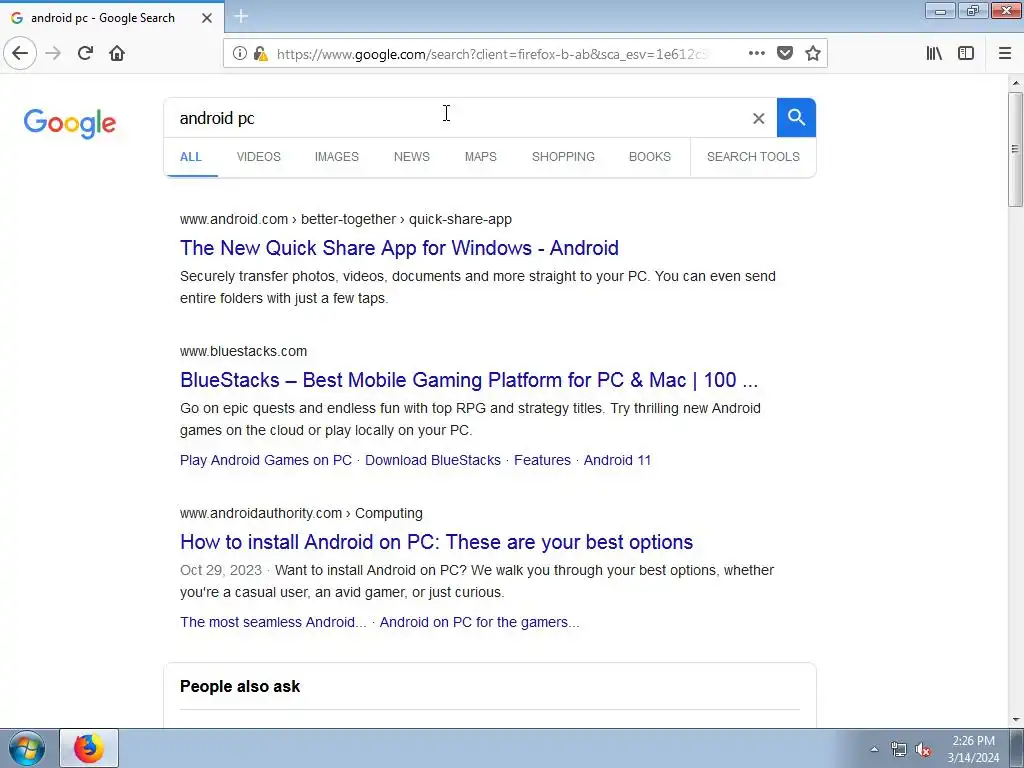
Task: Open SEARCH TOOLS options
Action: (753, 157)
